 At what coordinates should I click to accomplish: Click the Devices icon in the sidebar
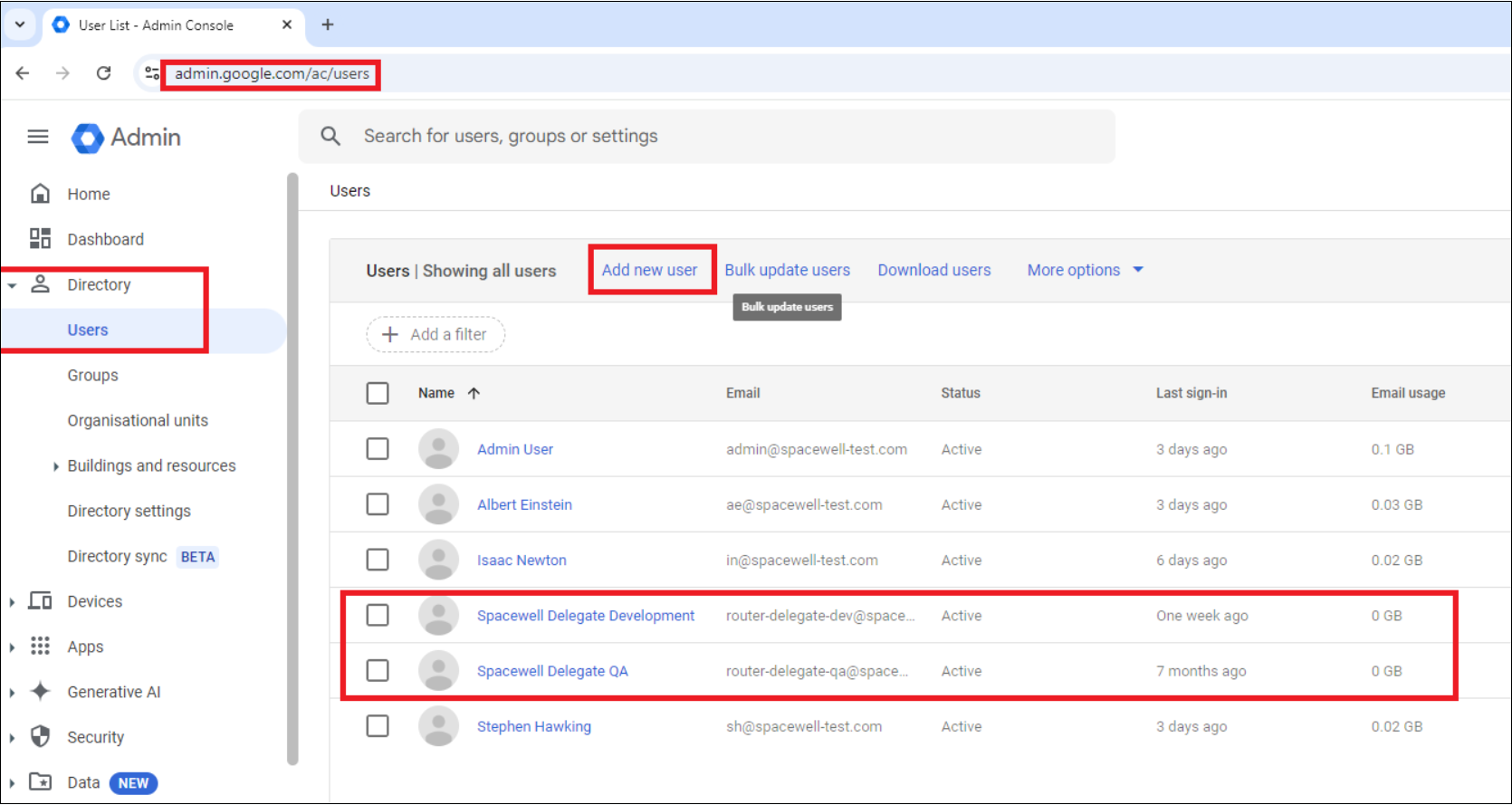point(40,600)
